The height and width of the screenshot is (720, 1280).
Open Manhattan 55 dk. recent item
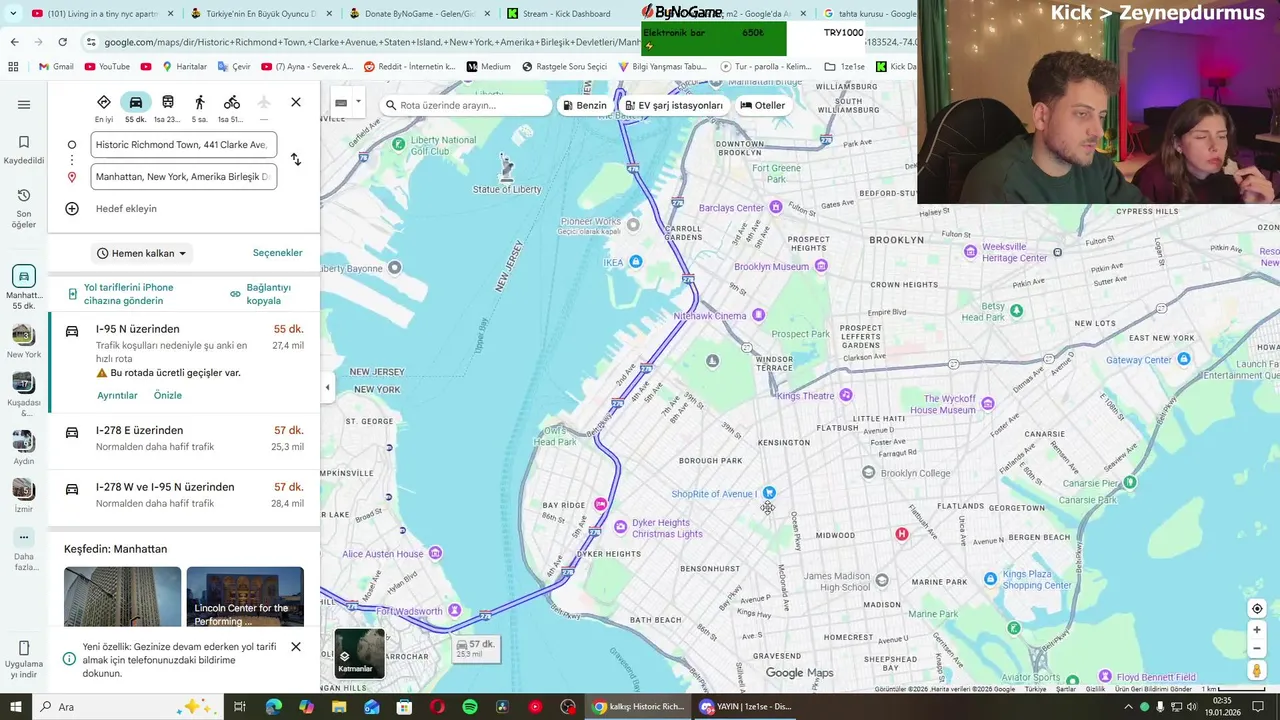(x=24, y=287)
